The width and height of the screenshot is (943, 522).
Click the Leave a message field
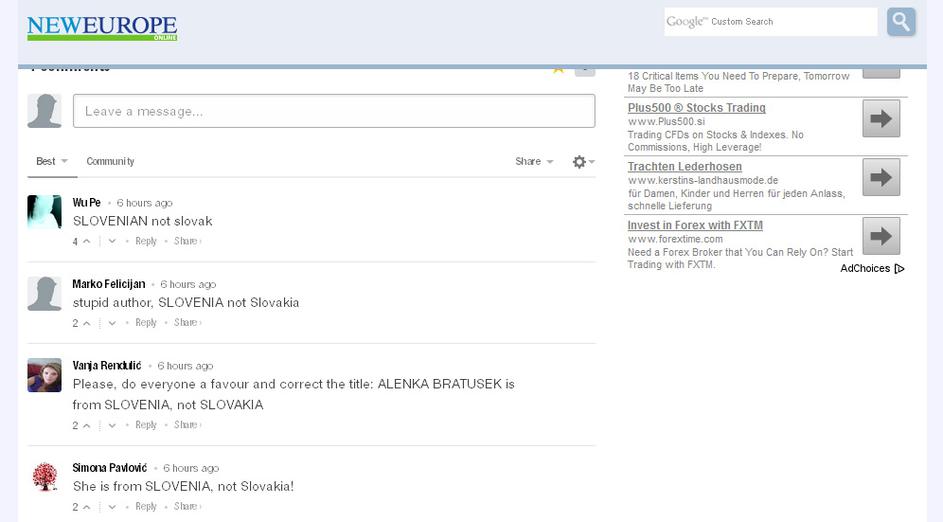coord(333,111)
